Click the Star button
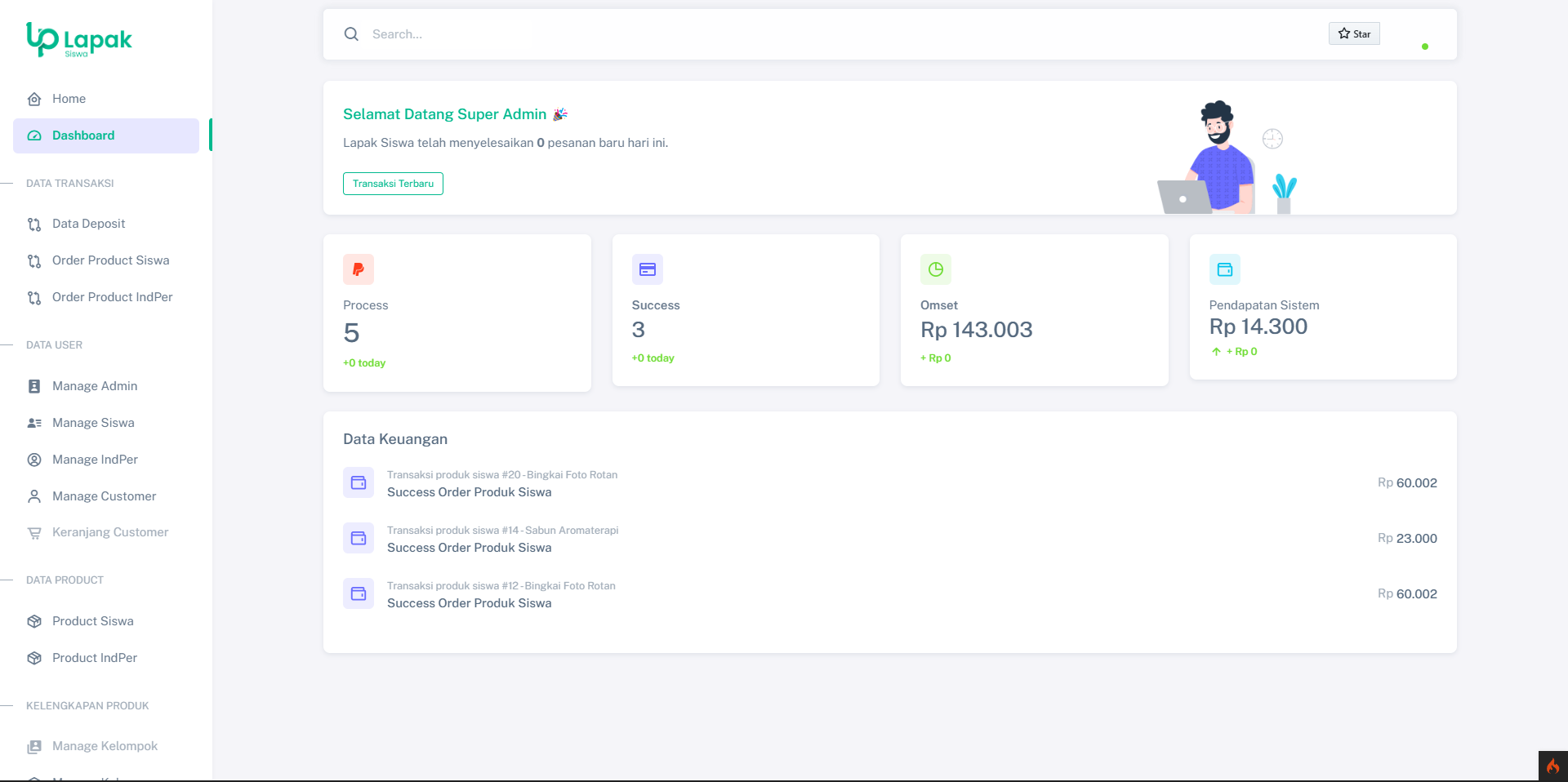 (x=1353, y=33)
